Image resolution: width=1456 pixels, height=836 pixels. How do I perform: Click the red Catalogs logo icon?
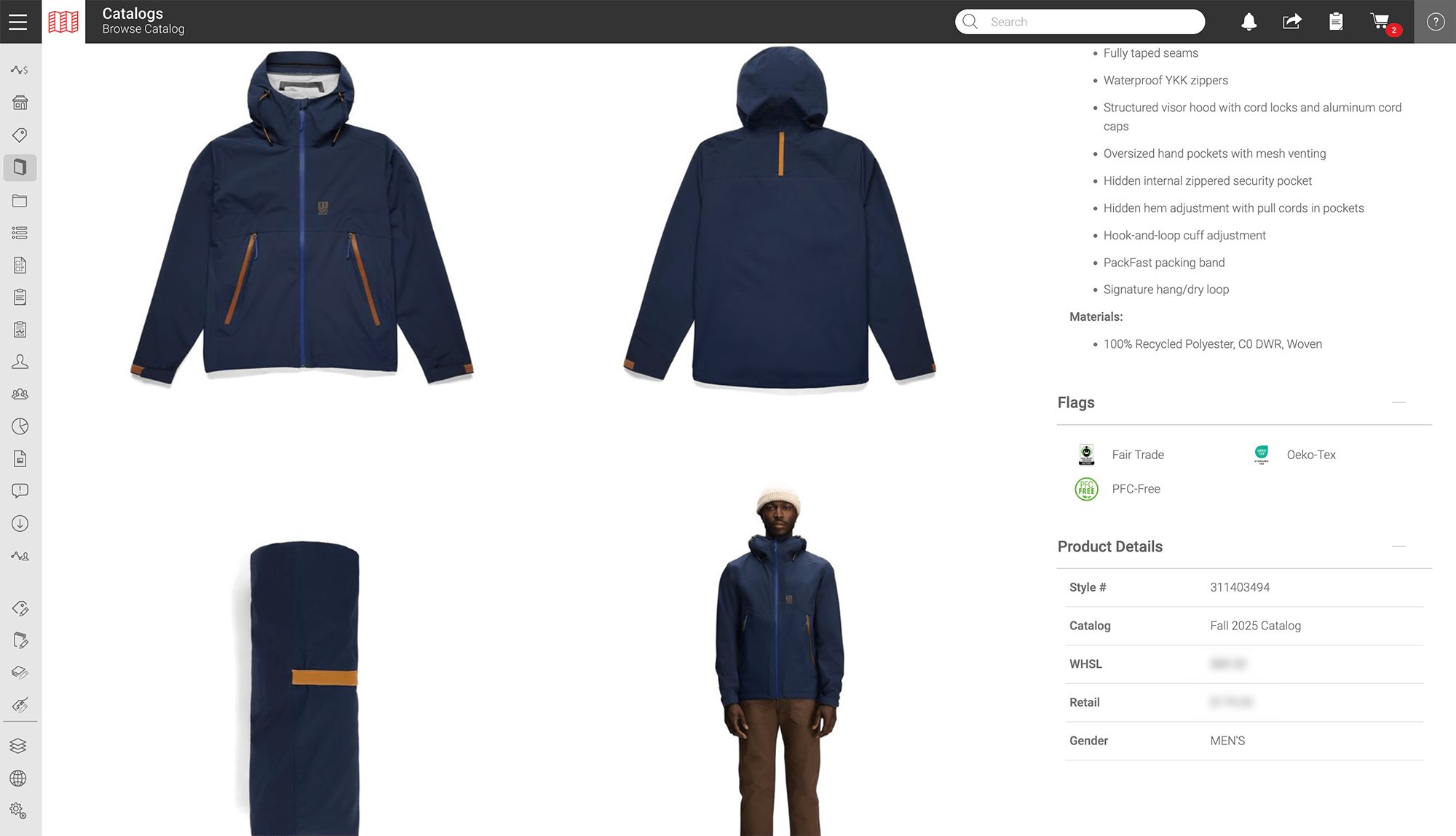[63, 22]
